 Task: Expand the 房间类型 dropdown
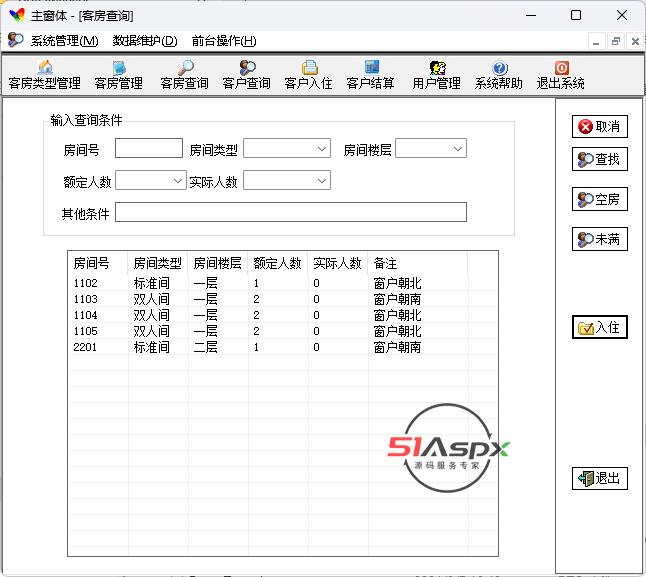(321, 149)
